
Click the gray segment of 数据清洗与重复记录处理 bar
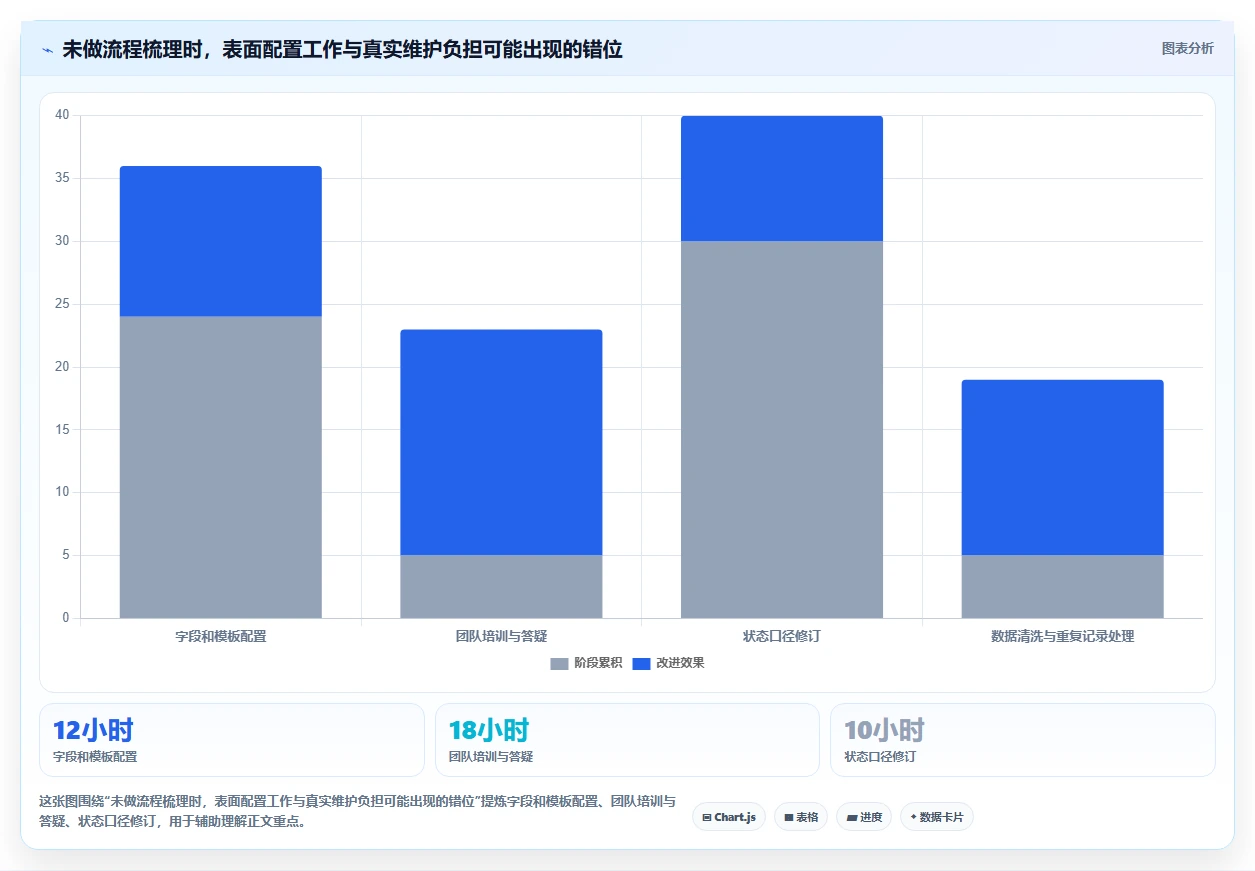click(x=1062, y=586)
